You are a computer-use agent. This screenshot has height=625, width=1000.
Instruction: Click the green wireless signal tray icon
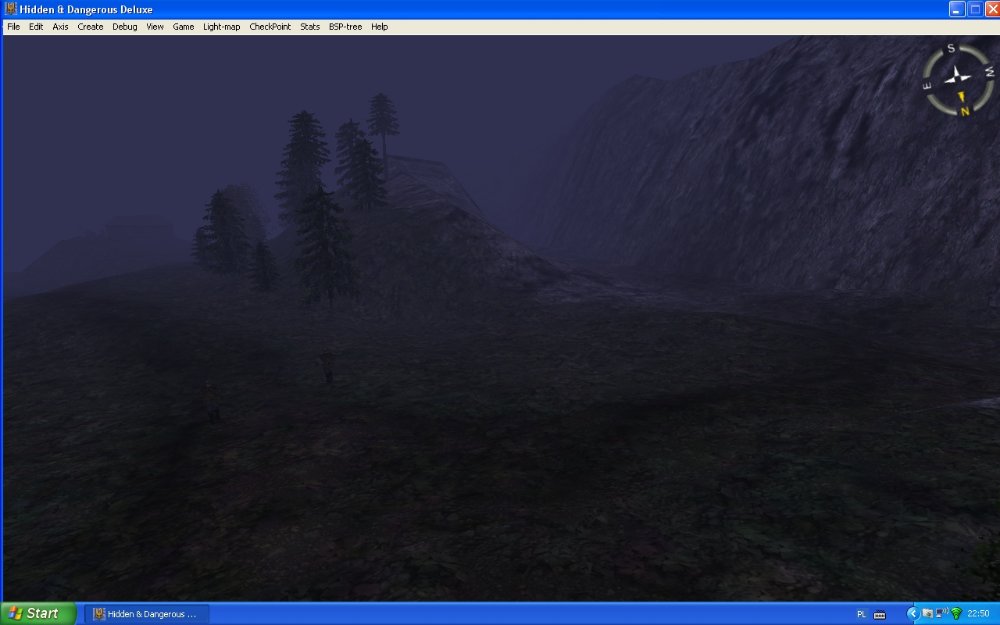[956, 613]
